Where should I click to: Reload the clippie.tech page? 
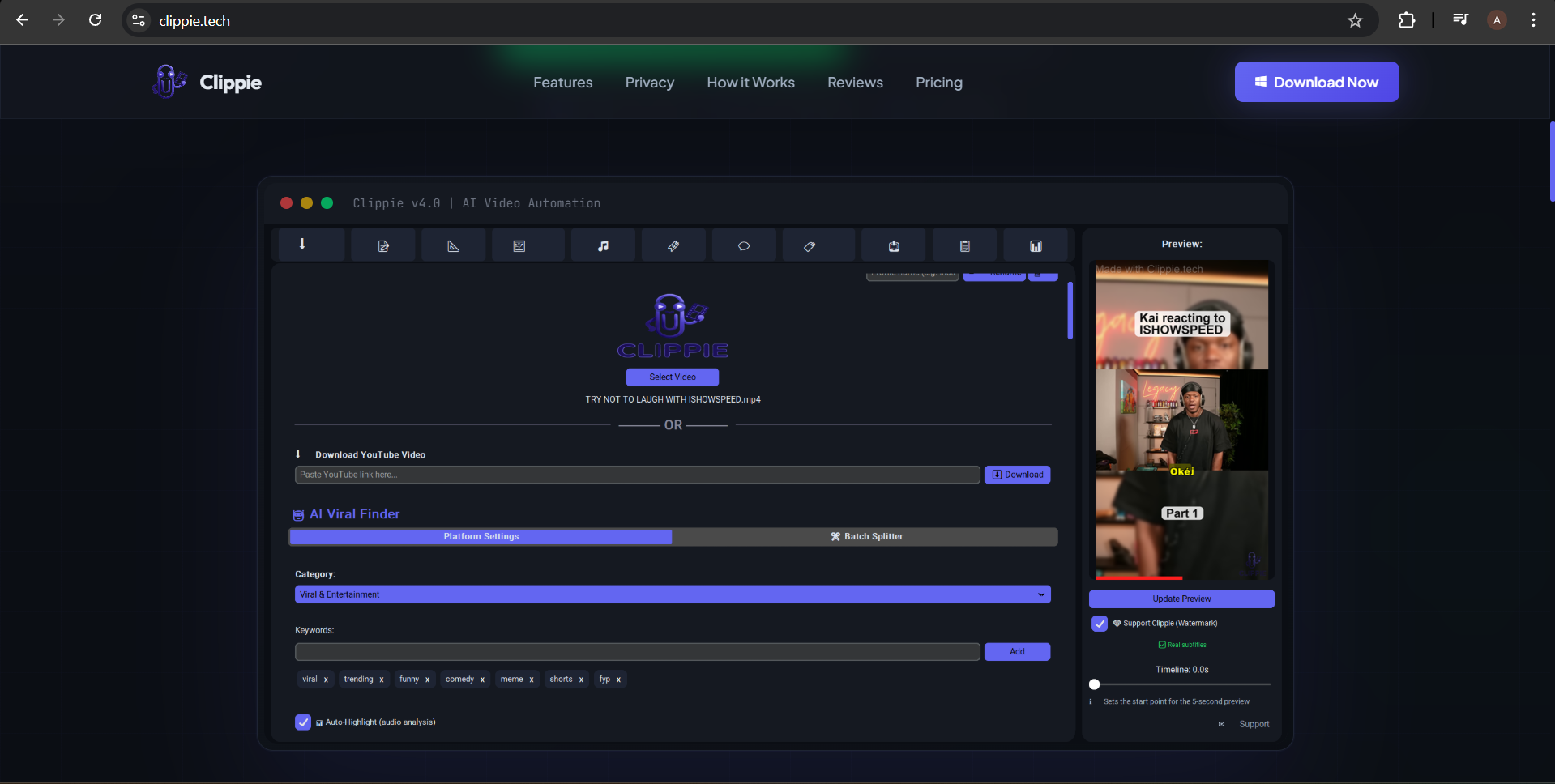(x=95, y=20)
